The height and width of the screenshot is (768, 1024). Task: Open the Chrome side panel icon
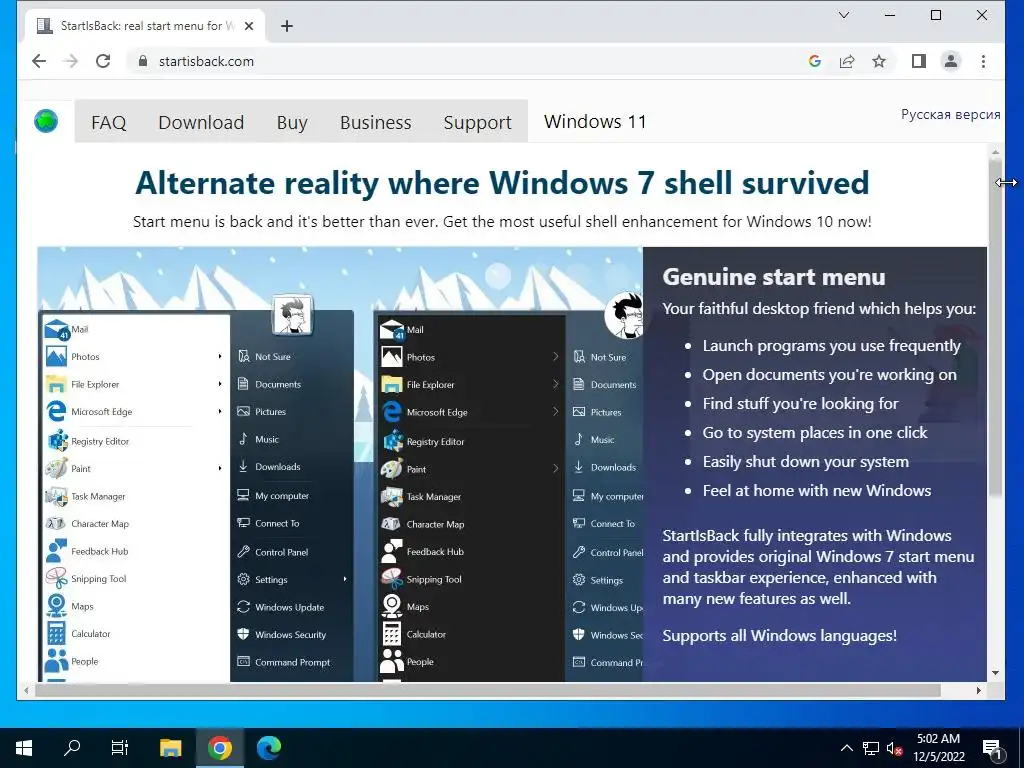pyautogui.click(x=919, y=61)
